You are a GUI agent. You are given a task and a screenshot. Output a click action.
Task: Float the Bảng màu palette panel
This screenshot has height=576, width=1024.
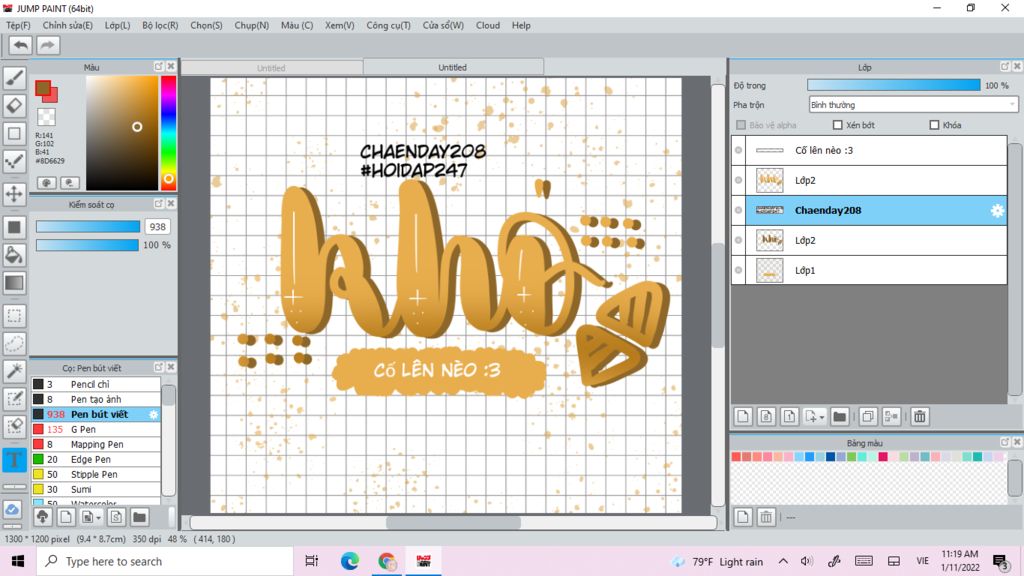pyautogui.click(x=1004, y=442)
